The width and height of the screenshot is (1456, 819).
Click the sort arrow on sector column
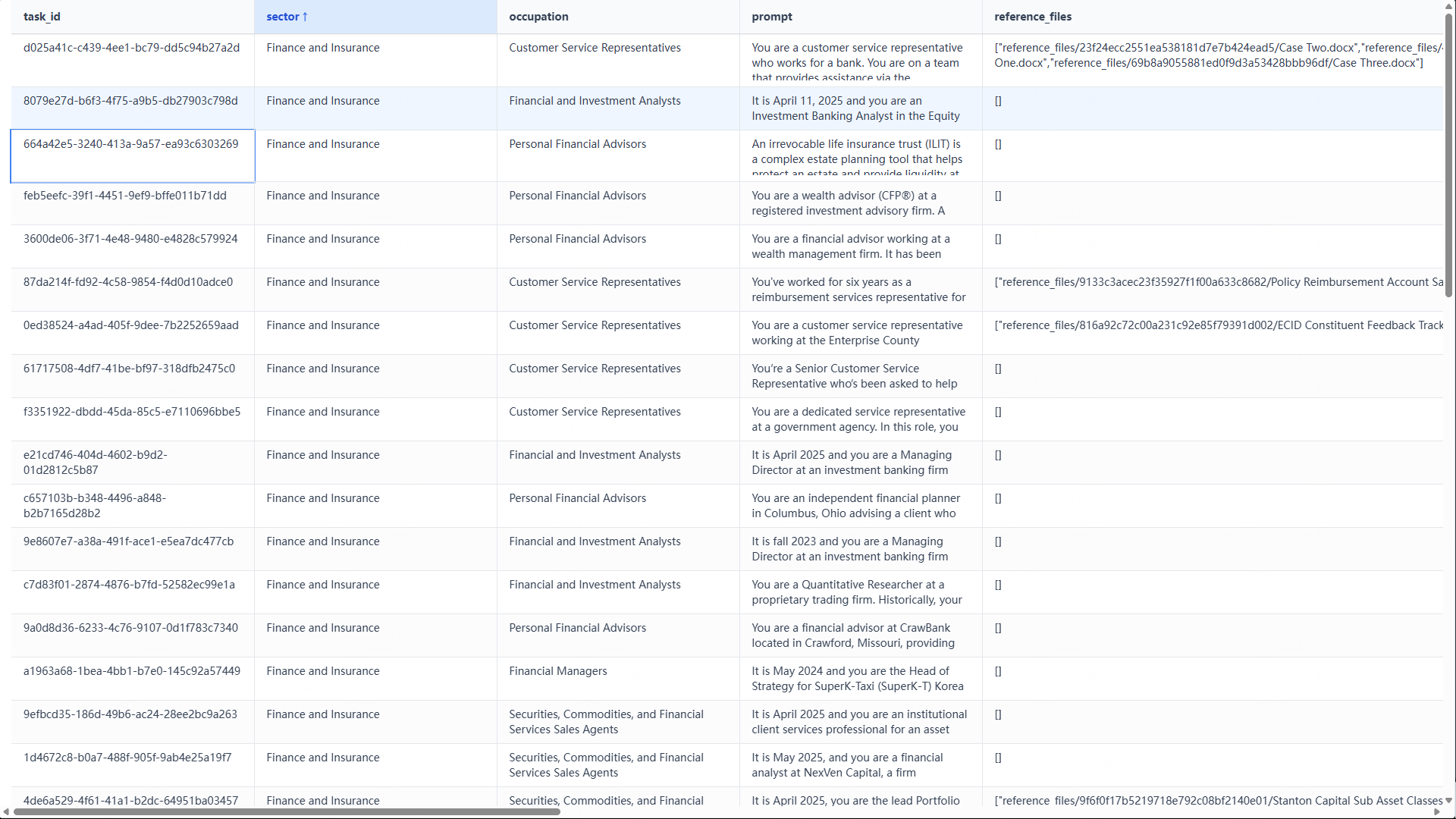pos(305,17)
